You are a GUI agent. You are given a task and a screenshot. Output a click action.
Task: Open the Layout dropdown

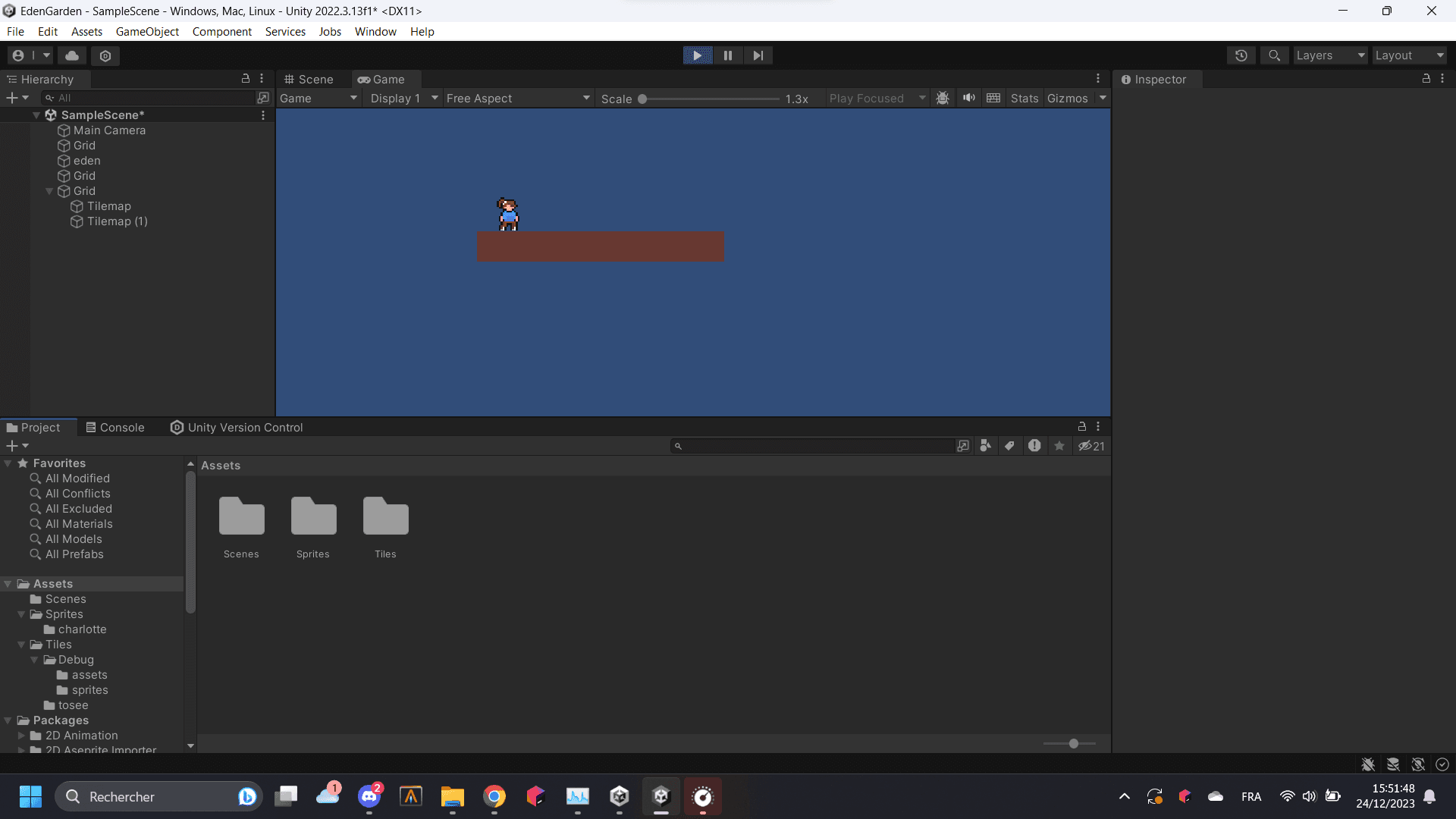tap(1409, 55)
